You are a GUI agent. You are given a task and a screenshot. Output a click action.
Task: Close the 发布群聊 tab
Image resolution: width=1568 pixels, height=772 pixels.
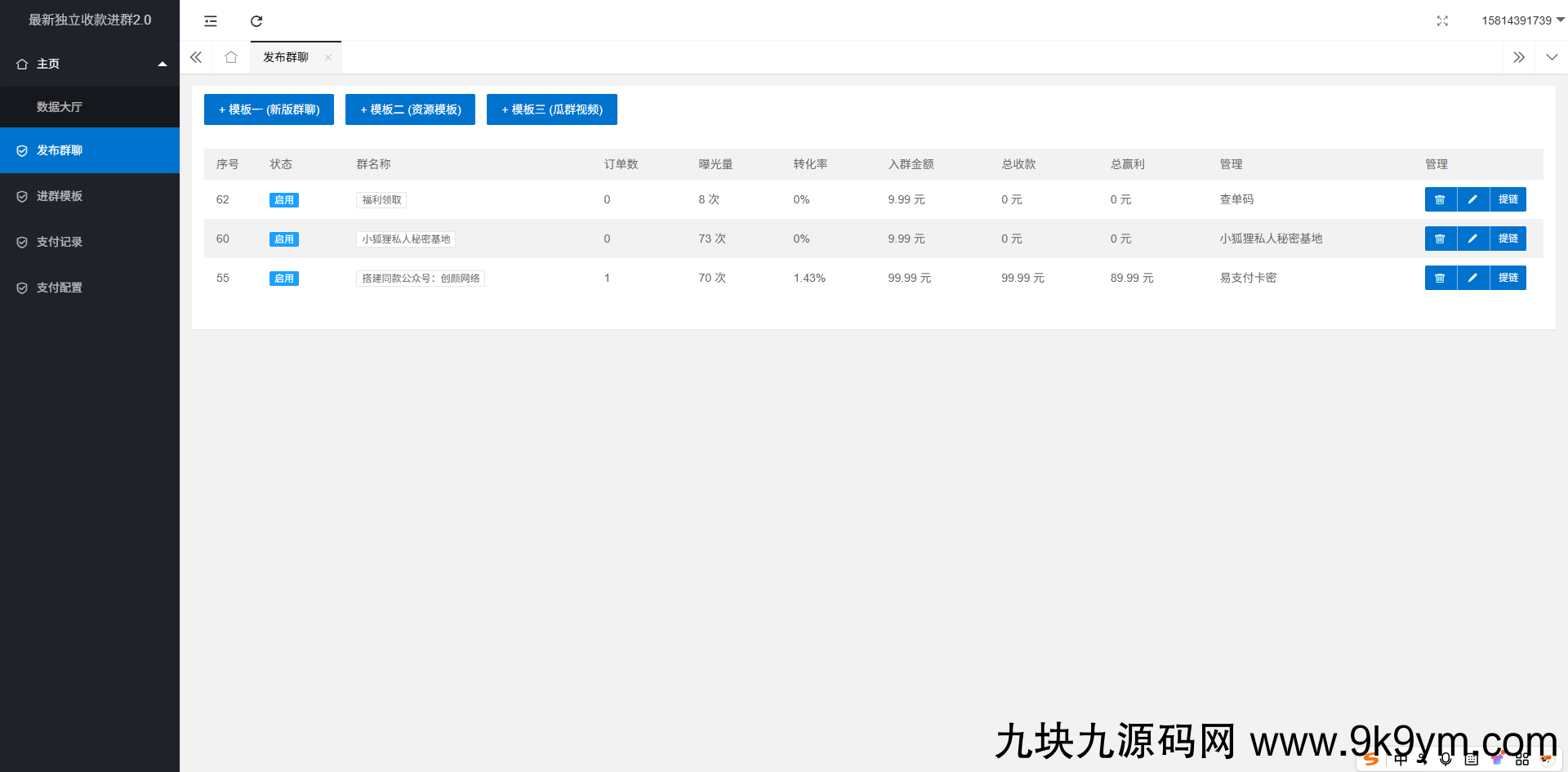click(x=328, y=57)
